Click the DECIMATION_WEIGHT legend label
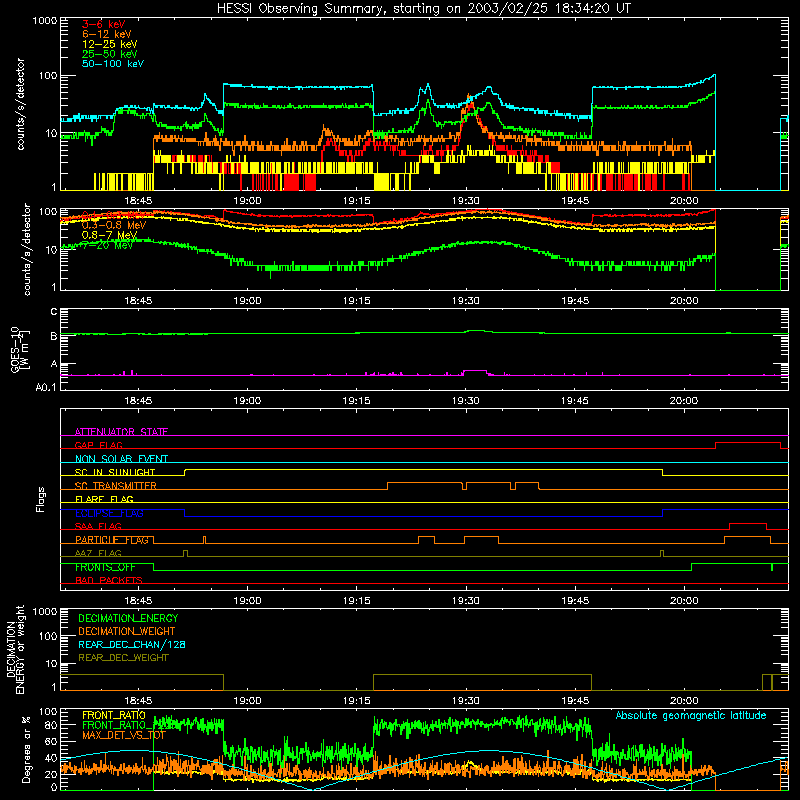The height and width of the screenshot is (800, 800). click(127, 631)
